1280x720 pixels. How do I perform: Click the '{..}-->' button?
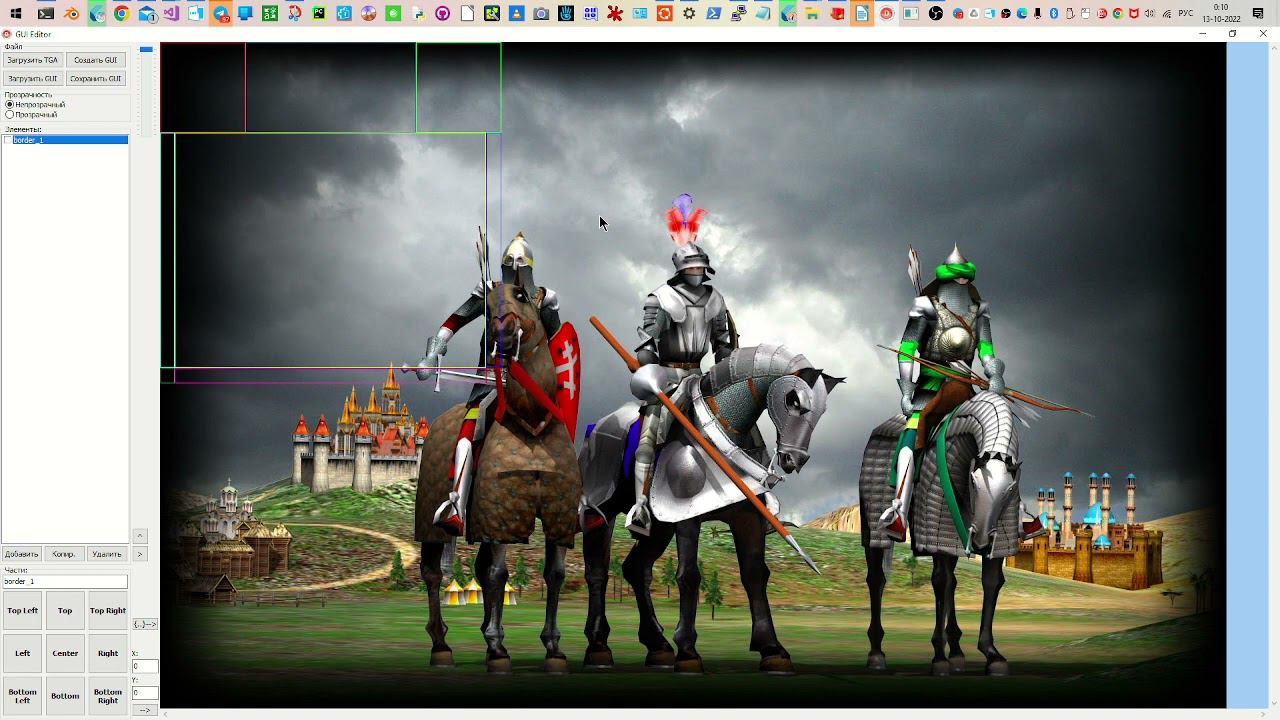[x=145, y=624]
